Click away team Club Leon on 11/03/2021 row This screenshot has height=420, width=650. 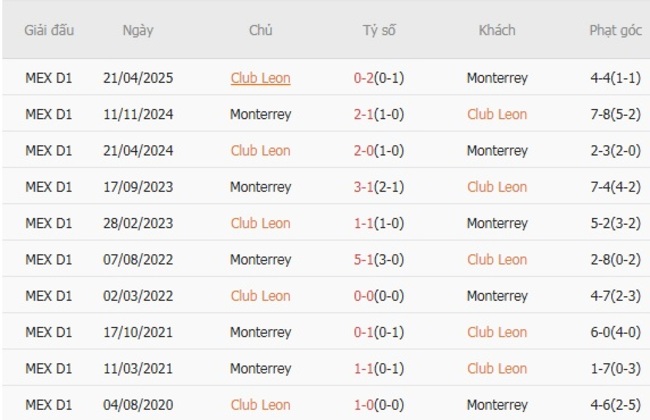[497, 368]
